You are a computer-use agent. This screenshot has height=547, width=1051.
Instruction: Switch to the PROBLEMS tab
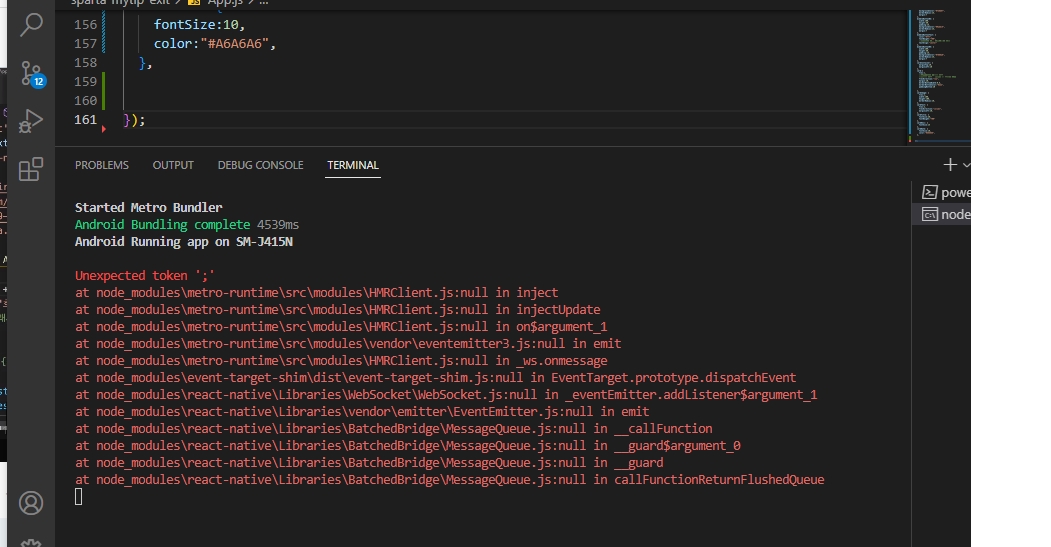click(x=102, y=165)
